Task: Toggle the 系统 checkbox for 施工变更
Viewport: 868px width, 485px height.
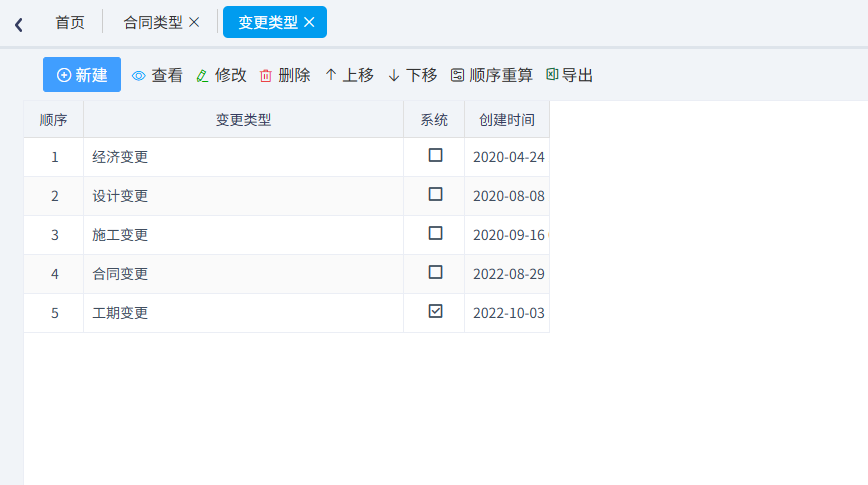Action: point(436,233)
